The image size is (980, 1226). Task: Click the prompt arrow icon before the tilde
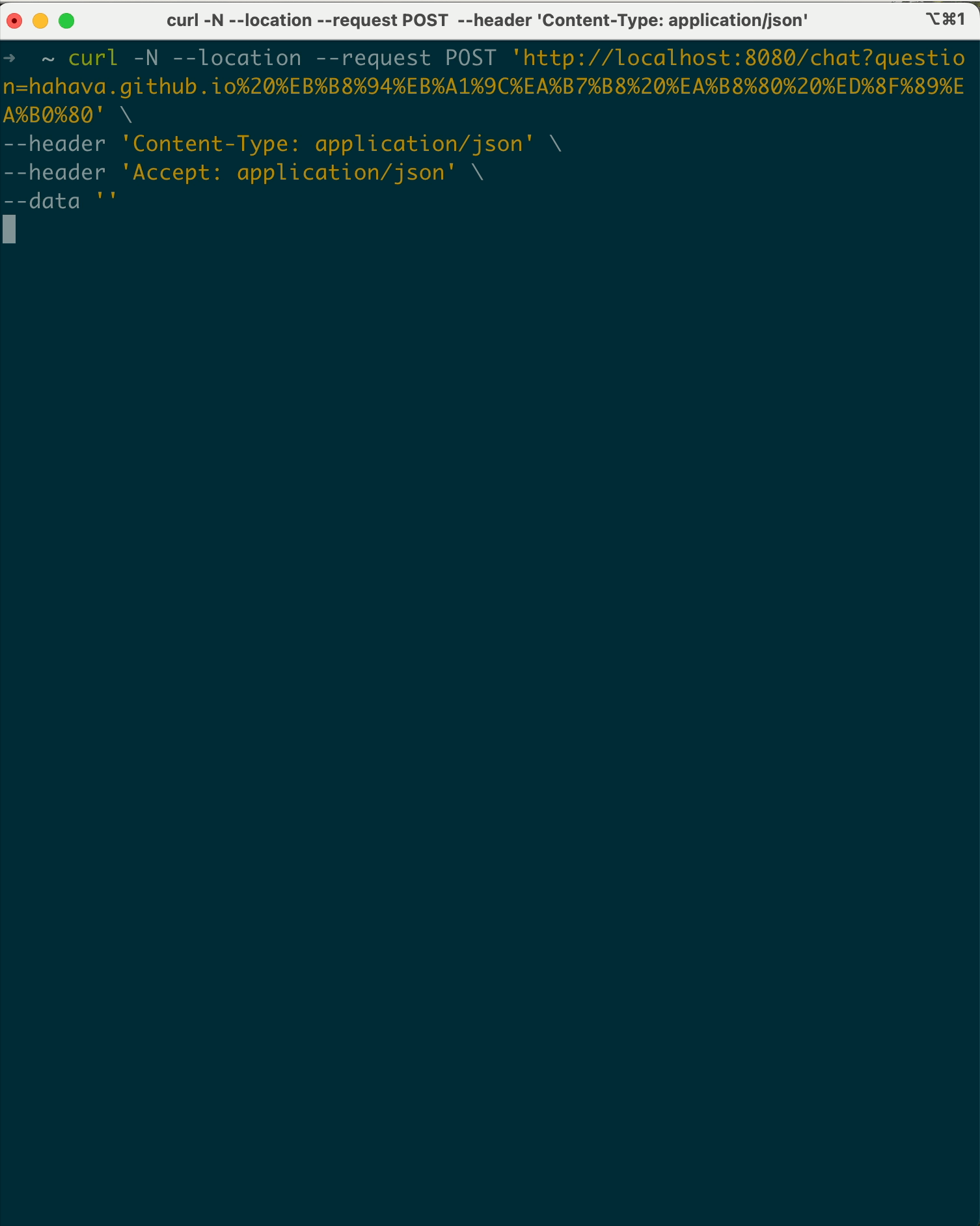tap(9, 59)
